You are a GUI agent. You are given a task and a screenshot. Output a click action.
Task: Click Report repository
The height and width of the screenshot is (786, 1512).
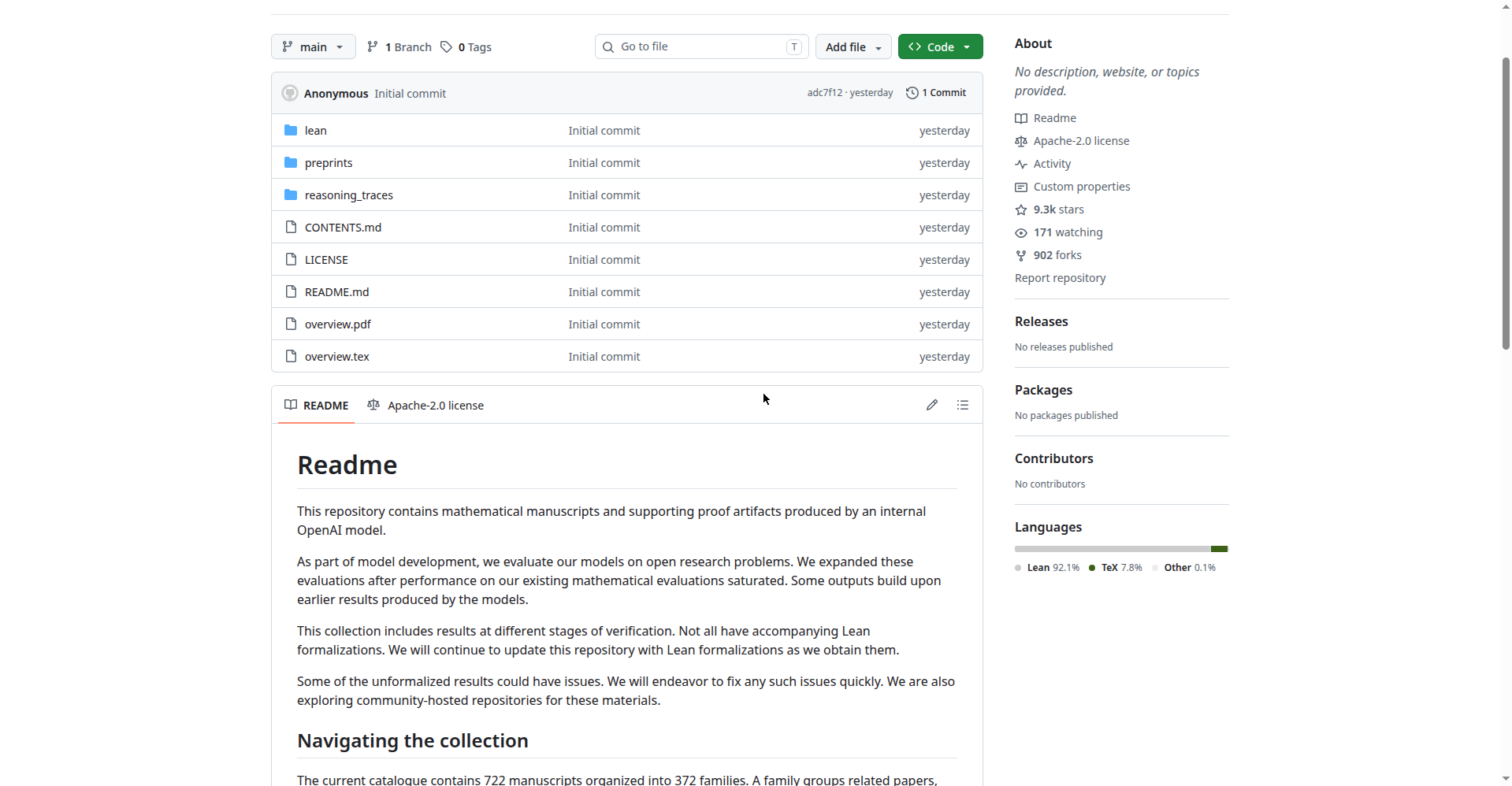1060,278
